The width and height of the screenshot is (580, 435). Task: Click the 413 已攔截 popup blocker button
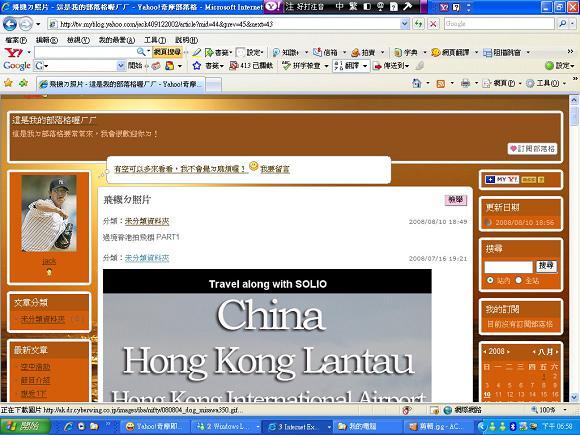tap(251, 66)
